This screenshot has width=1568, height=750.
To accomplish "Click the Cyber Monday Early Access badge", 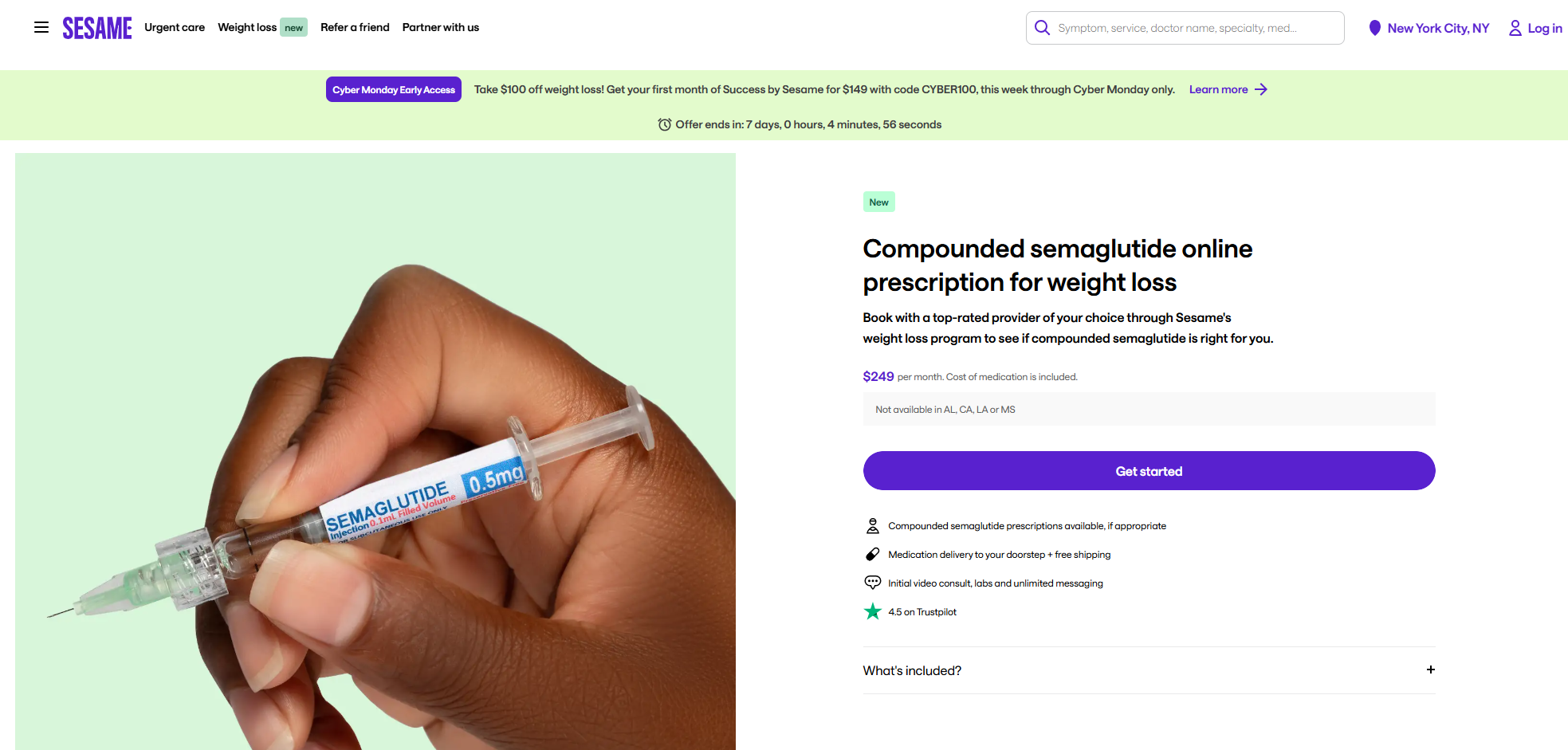I will point(394,89).
